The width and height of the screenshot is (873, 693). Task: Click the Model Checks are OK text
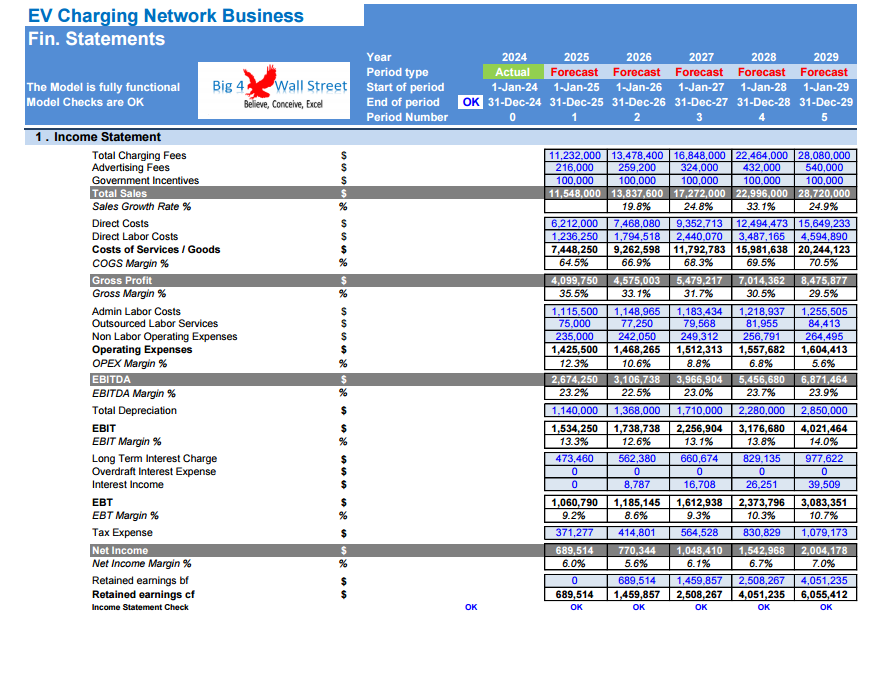[x=85, y=102]
